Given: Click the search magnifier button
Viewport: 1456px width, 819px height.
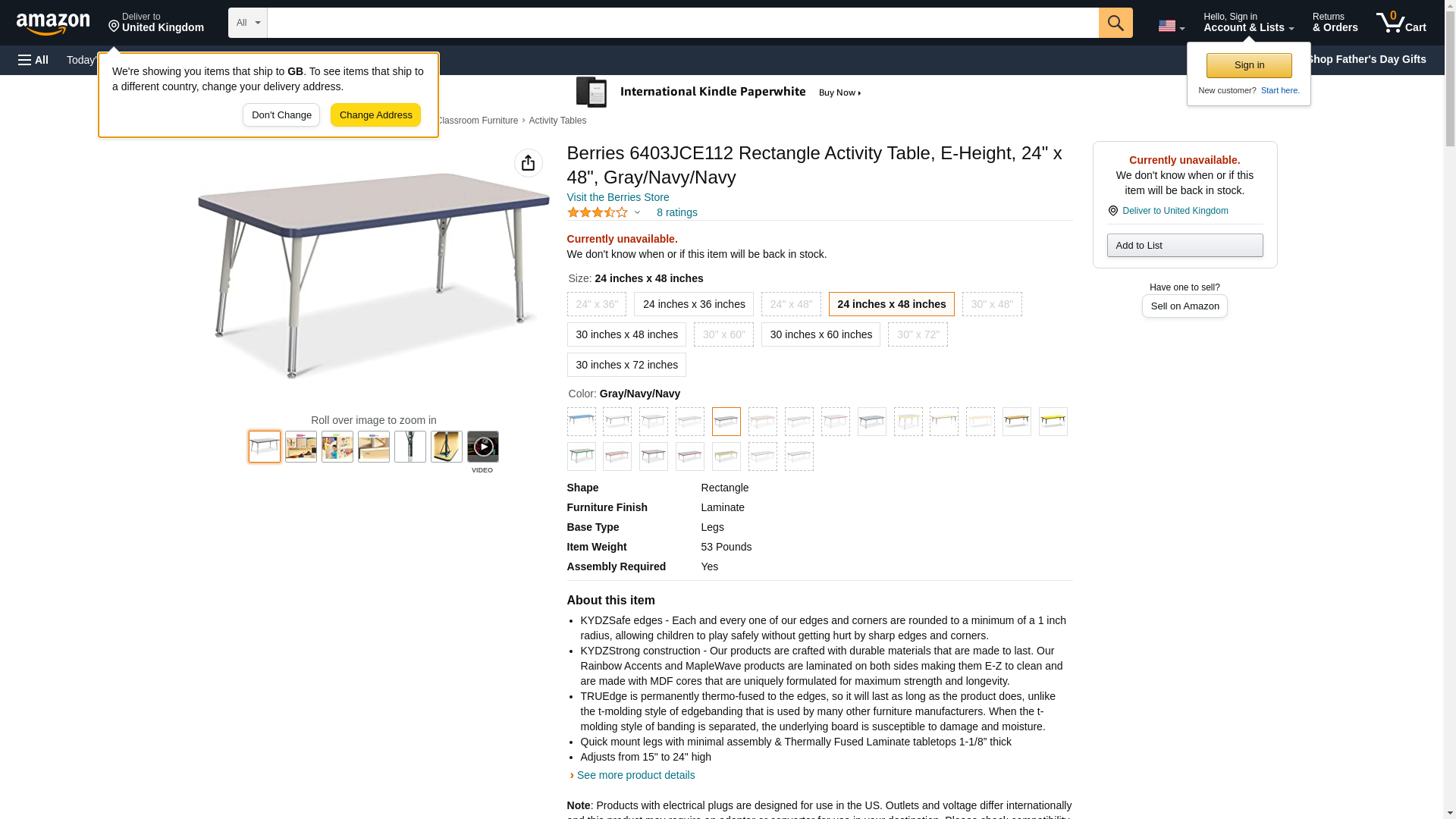Looking at the screenshot, I should (x=1116, y=23).
